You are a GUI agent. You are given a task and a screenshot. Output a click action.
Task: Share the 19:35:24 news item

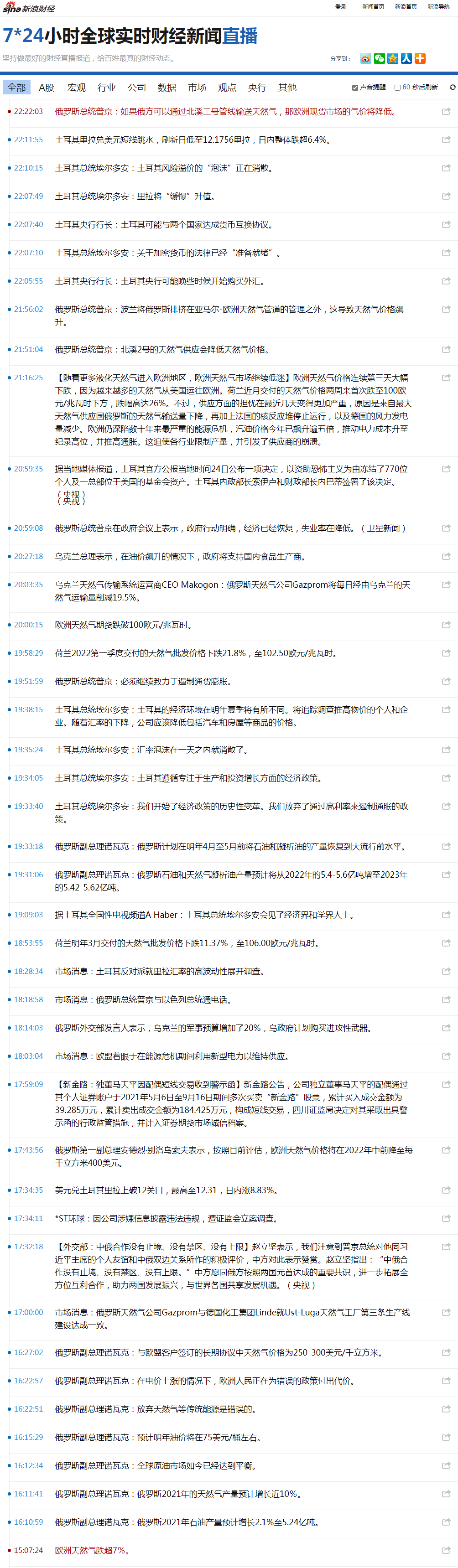click(x=446, y=750)
